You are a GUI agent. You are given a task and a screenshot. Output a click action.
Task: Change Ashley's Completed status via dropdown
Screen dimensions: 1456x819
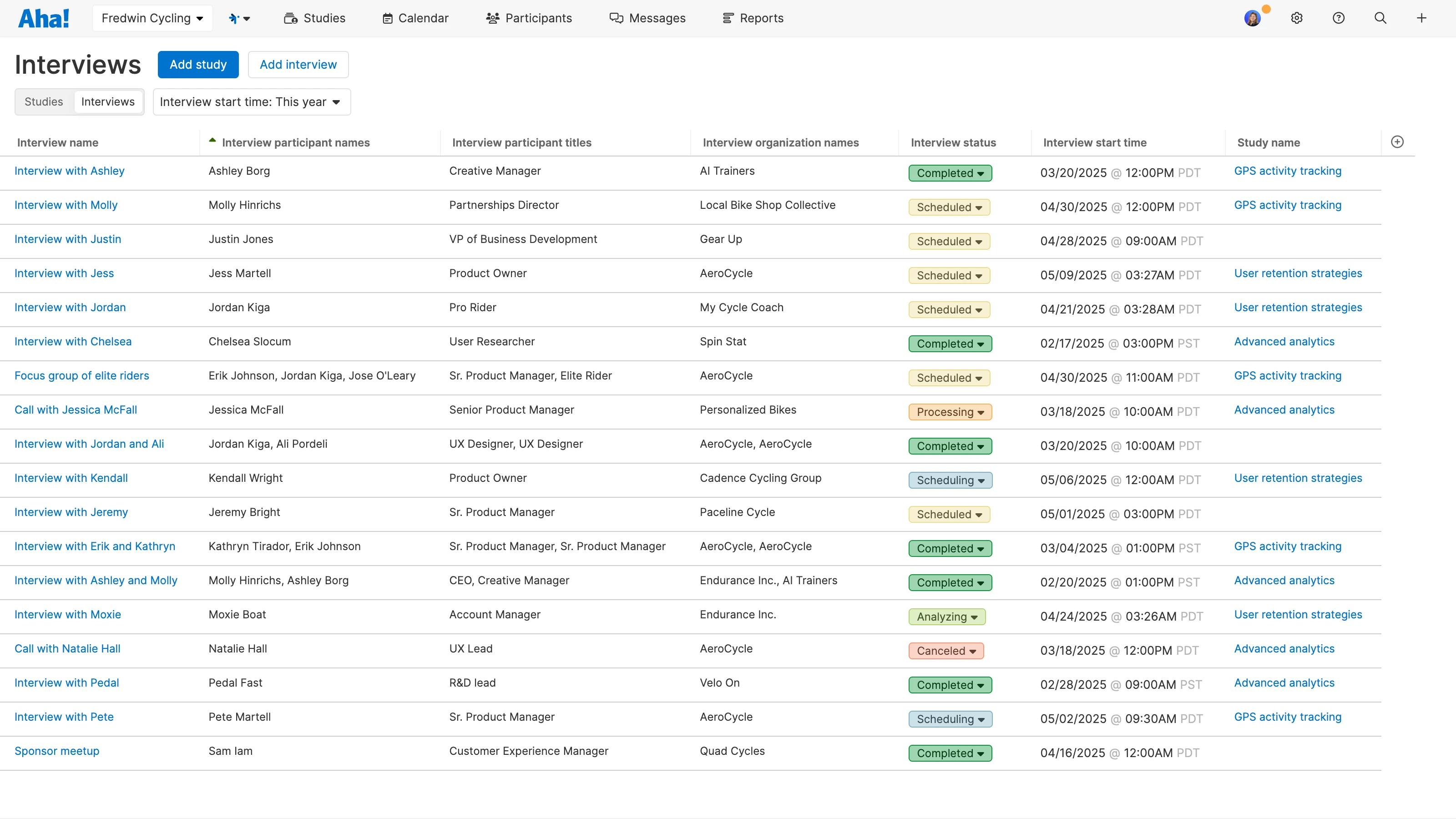[x=950, y=172]
